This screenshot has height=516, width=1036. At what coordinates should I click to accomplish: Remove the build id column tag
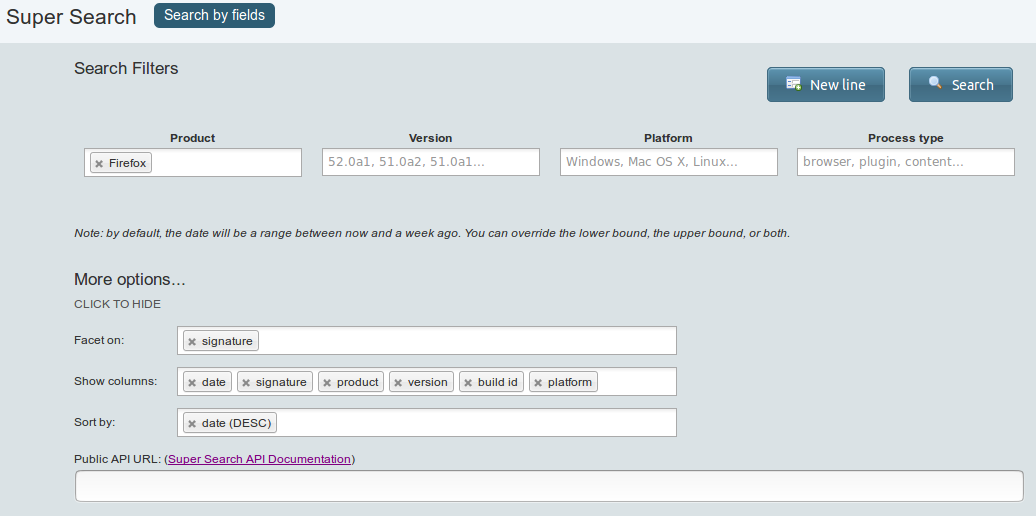[x=468, y=383]
